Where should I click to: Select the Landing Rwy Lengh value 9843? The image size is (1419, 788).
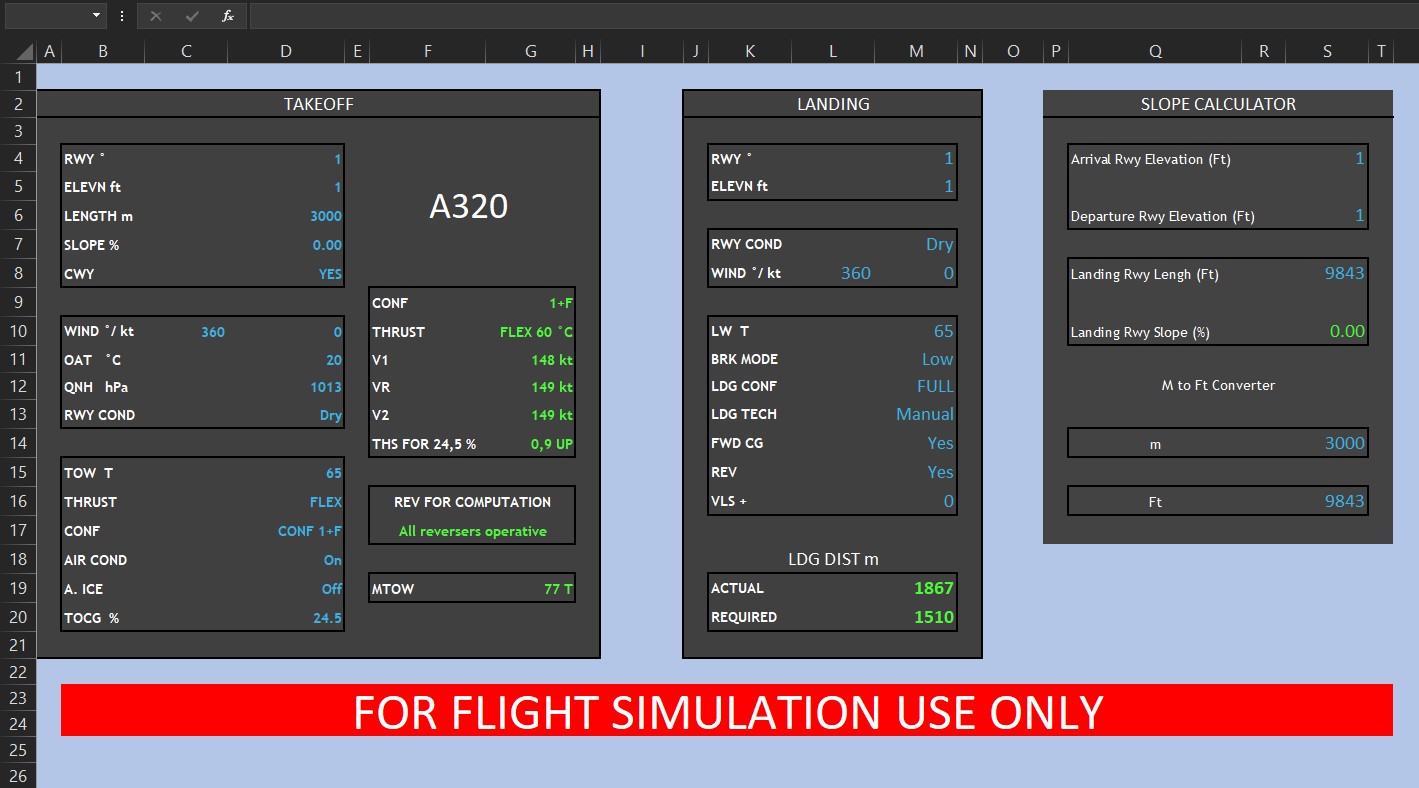(x=1344, y=273)
